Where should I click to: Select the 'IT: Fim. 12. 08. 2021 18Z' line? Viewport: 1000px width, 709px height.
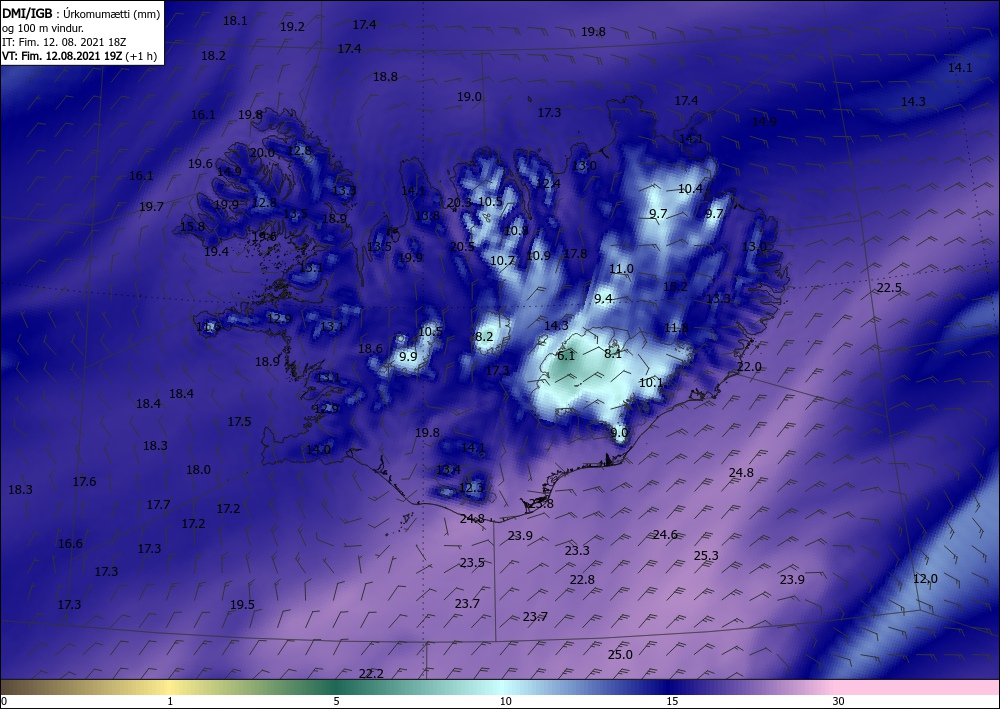click(64, 42)
